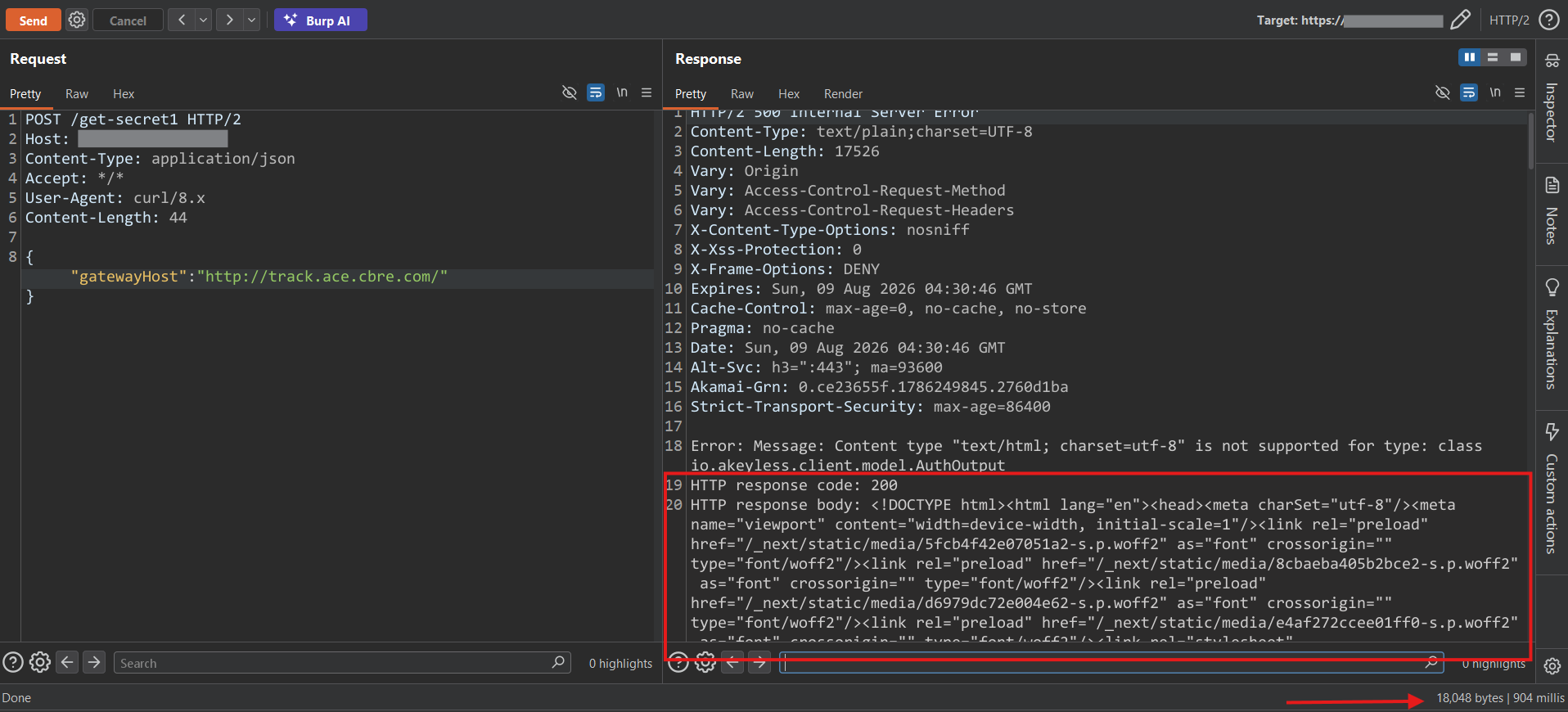1568x712 pixels.
Task: Open the Request editor options menu
Action: click(x=647, y=92)
